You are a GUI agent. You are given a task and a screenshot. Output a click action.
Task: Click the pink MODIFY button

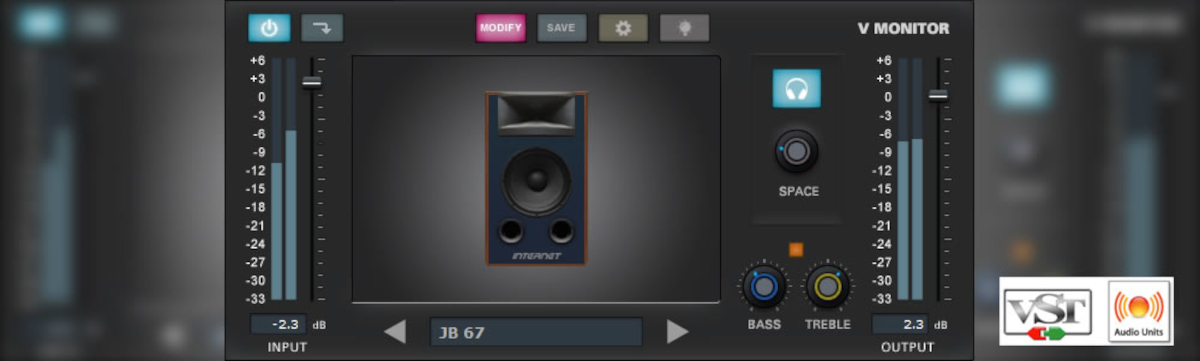click(x=501, y=28)
